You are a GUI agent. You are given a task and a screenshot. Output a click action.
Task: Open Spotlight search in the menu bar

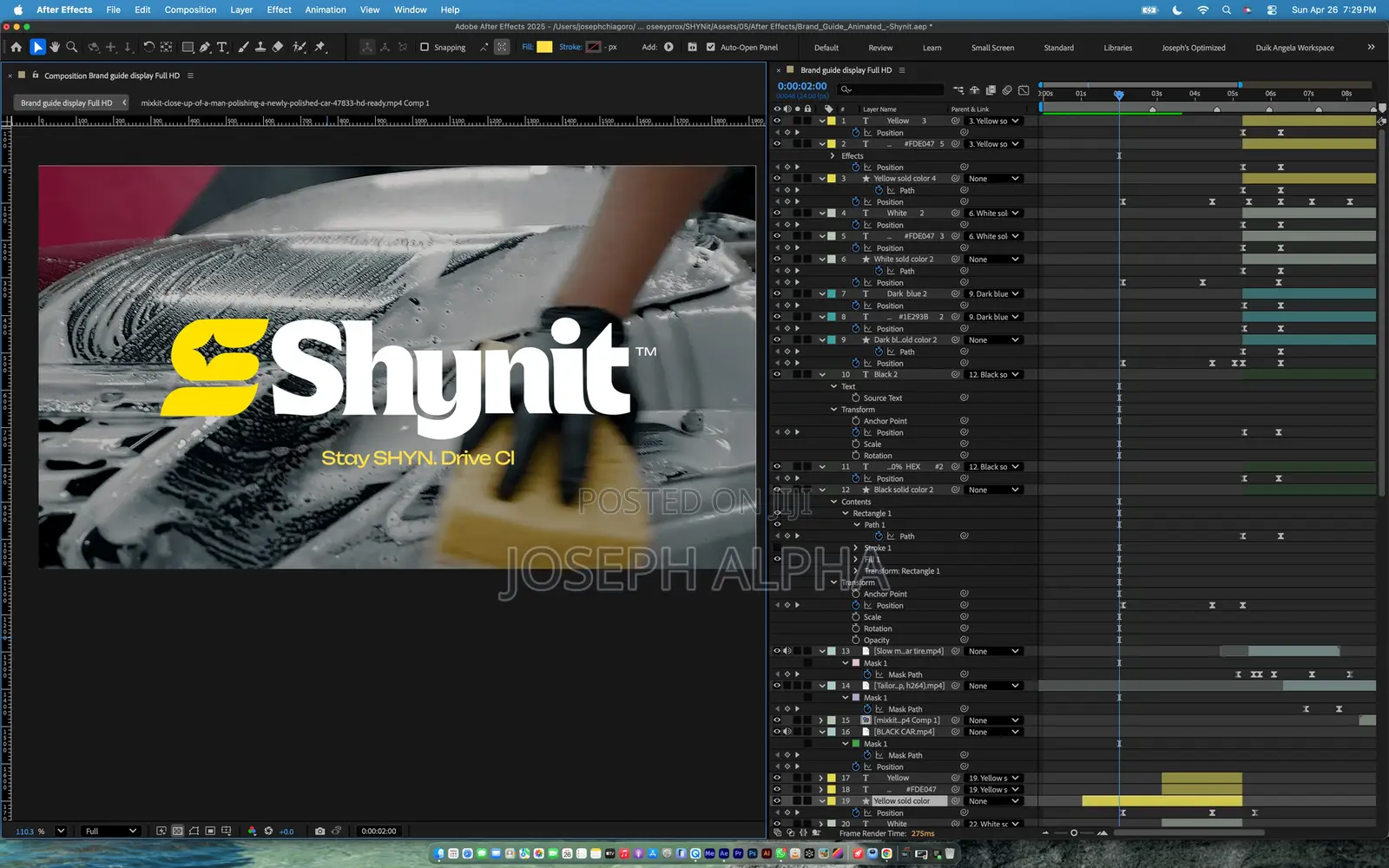click(1226, 10)
